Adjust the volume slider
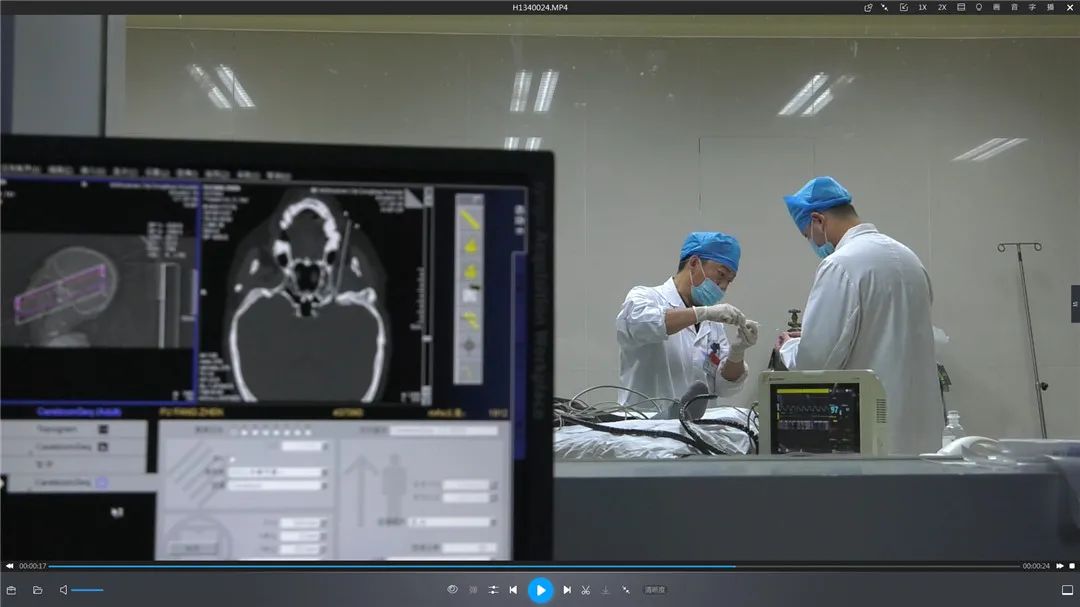 [87, 590]
